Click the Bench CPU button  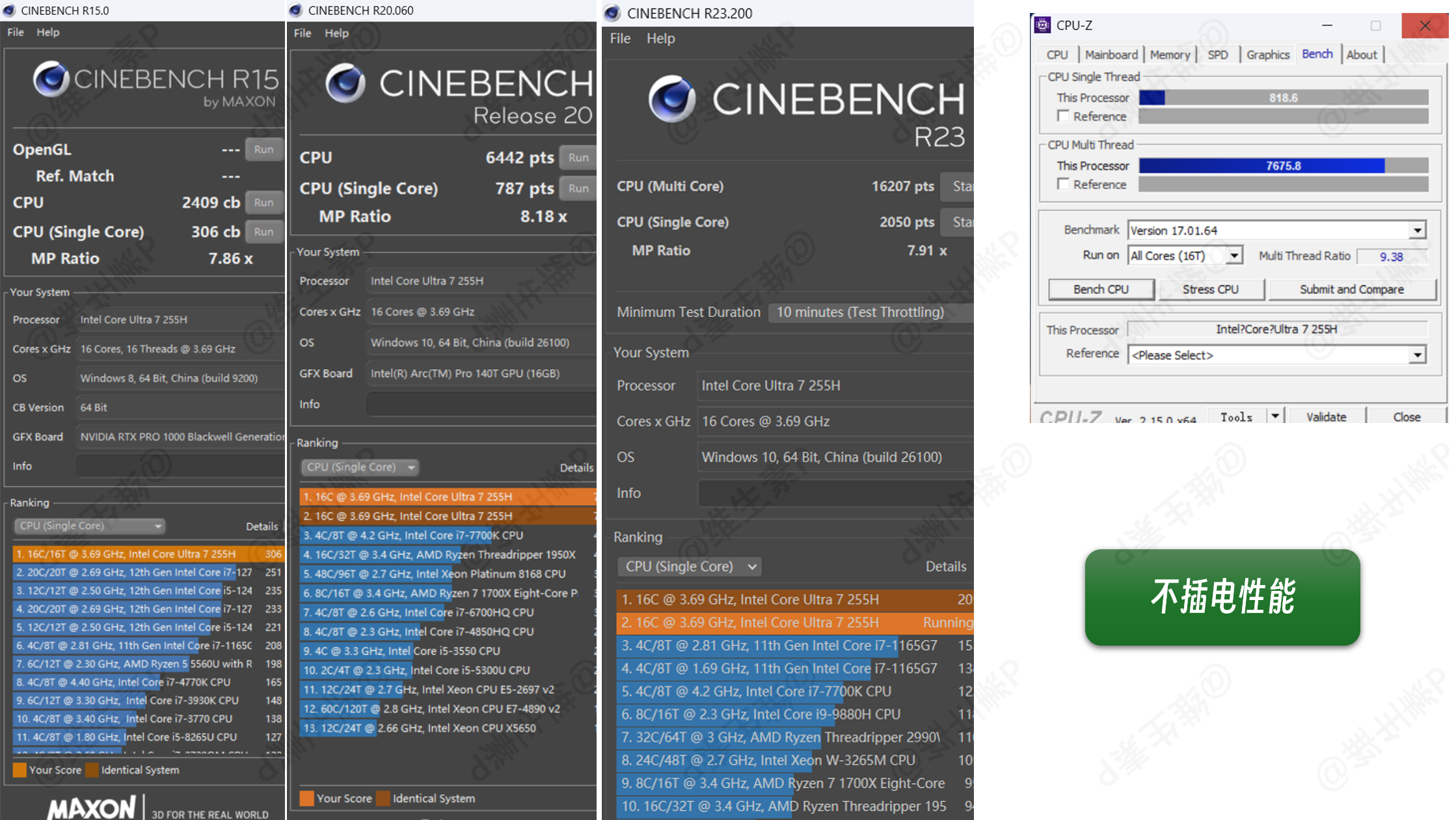click(x=1101, y=289)
